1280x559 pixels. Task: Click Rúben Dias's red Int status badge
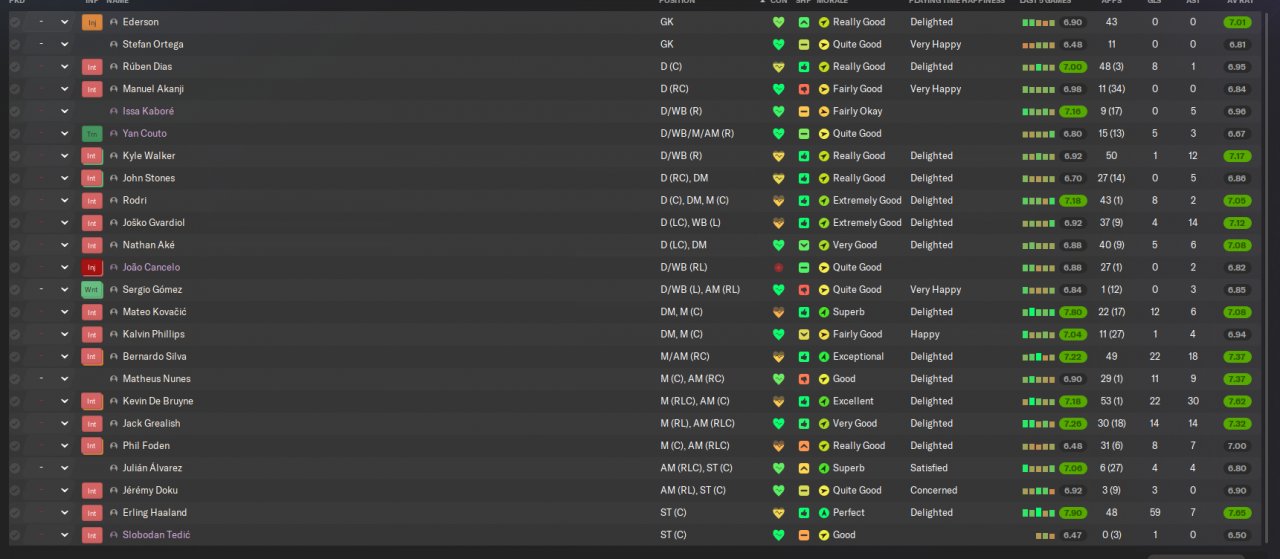pos(92,67)
